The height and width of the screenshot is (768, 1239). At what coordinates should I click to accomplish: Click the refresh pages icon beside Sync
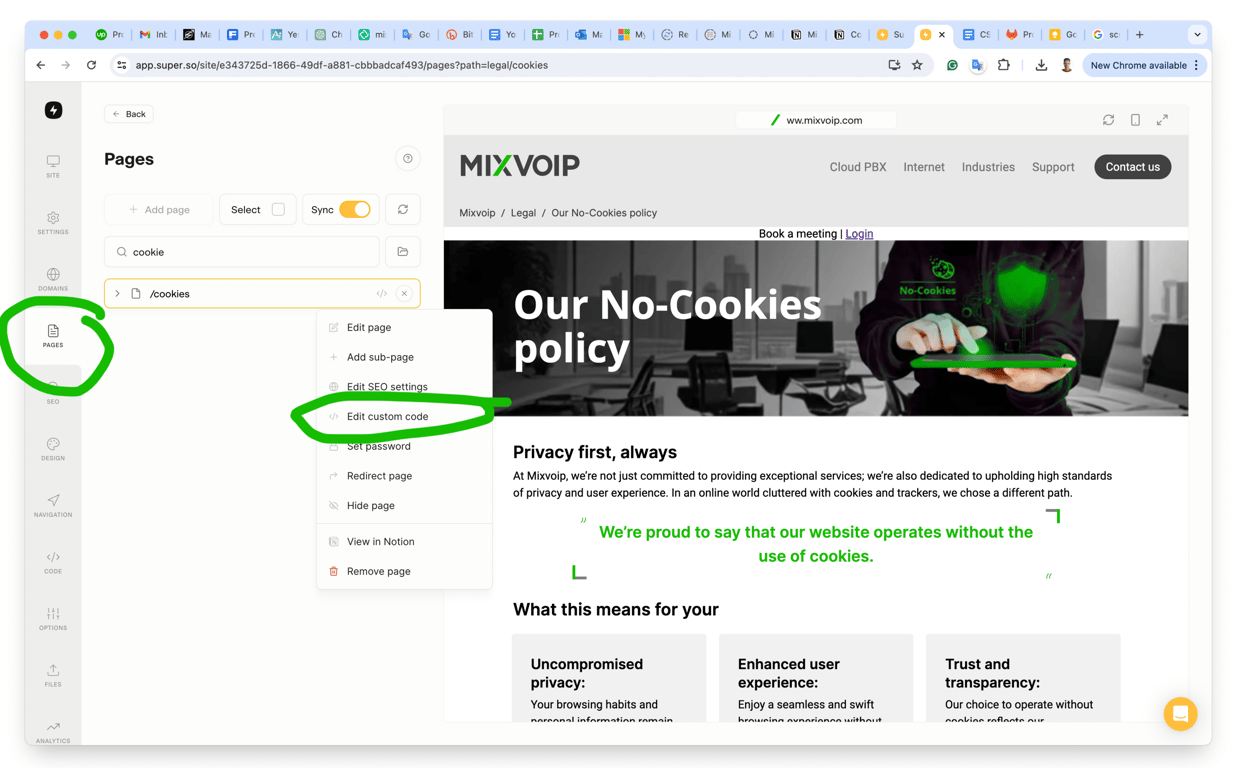(403, 210)
